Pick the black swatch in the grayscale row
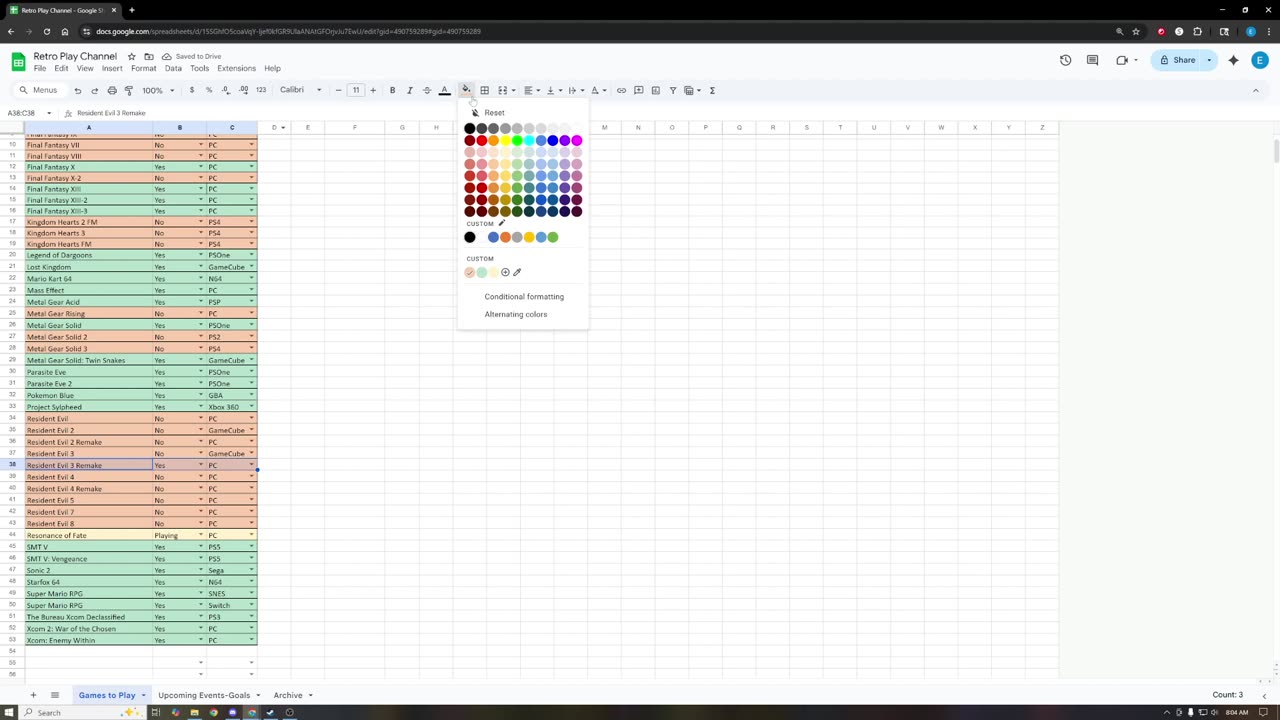The width and height of the screenshot is (1280, 720). (x=470, y=128)
